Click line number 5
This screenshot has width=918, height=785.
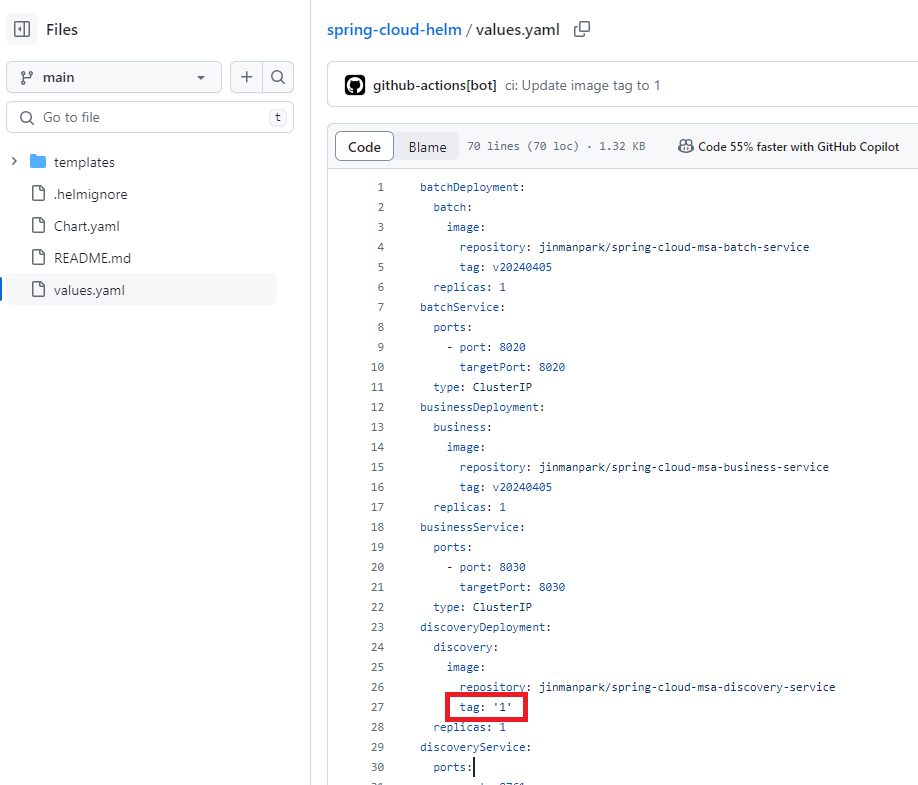point(381,268)
